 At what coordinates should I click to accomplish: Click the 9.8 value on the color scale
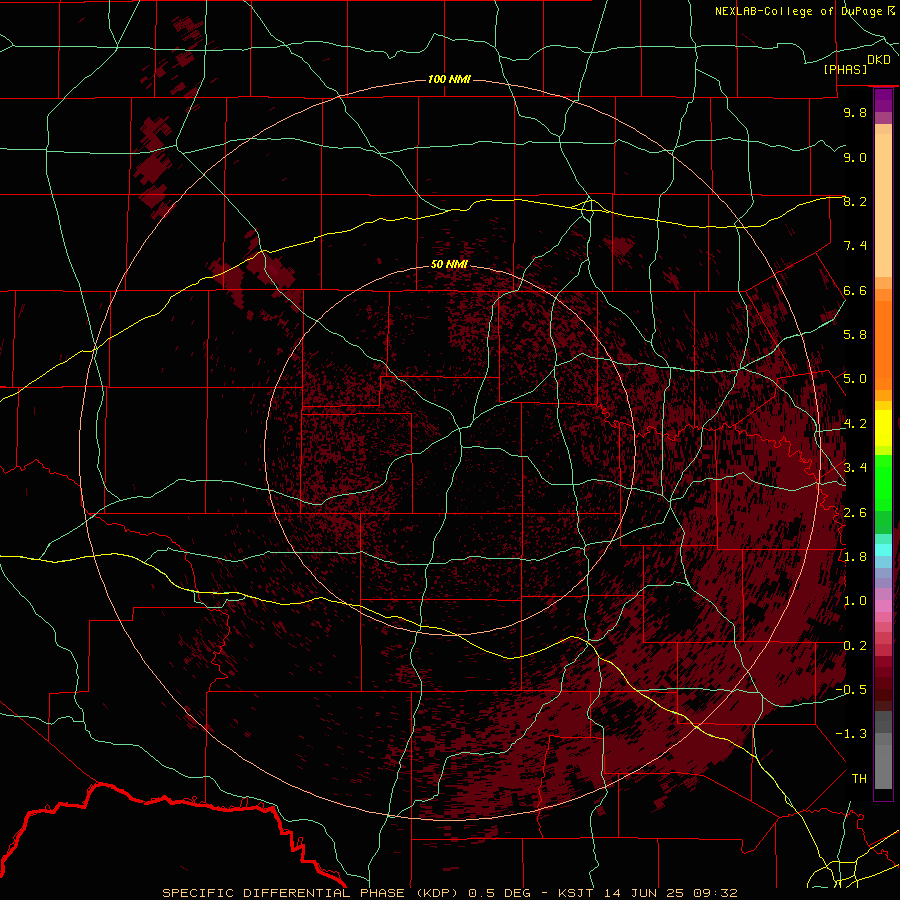coord(855,112)
